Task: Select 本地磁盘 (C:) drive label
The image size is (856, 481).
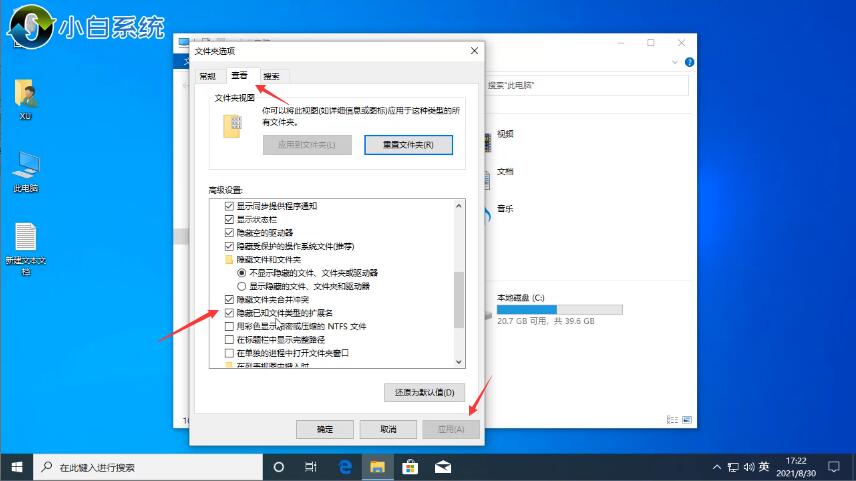Action: tap(521, 298)
